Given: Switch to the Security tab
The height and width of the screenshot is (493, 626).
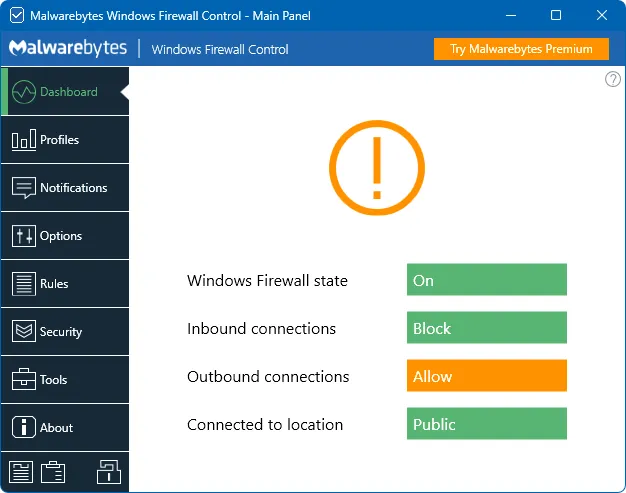Looking at the screenshot, I should pos(66,332).
